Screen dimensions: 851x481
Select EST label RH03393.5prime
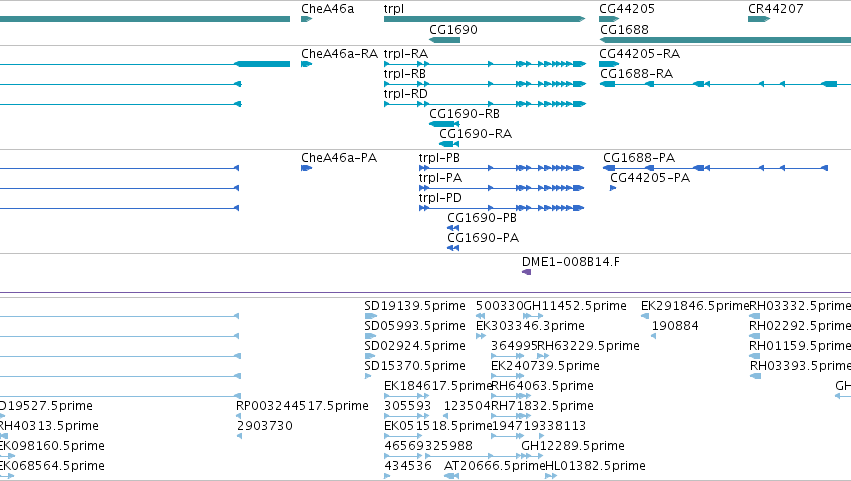coord(801,366)
